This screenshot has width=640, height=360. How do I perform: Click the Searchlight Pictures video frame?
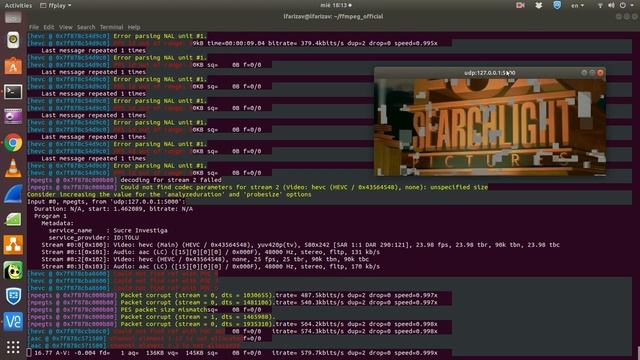490,127
